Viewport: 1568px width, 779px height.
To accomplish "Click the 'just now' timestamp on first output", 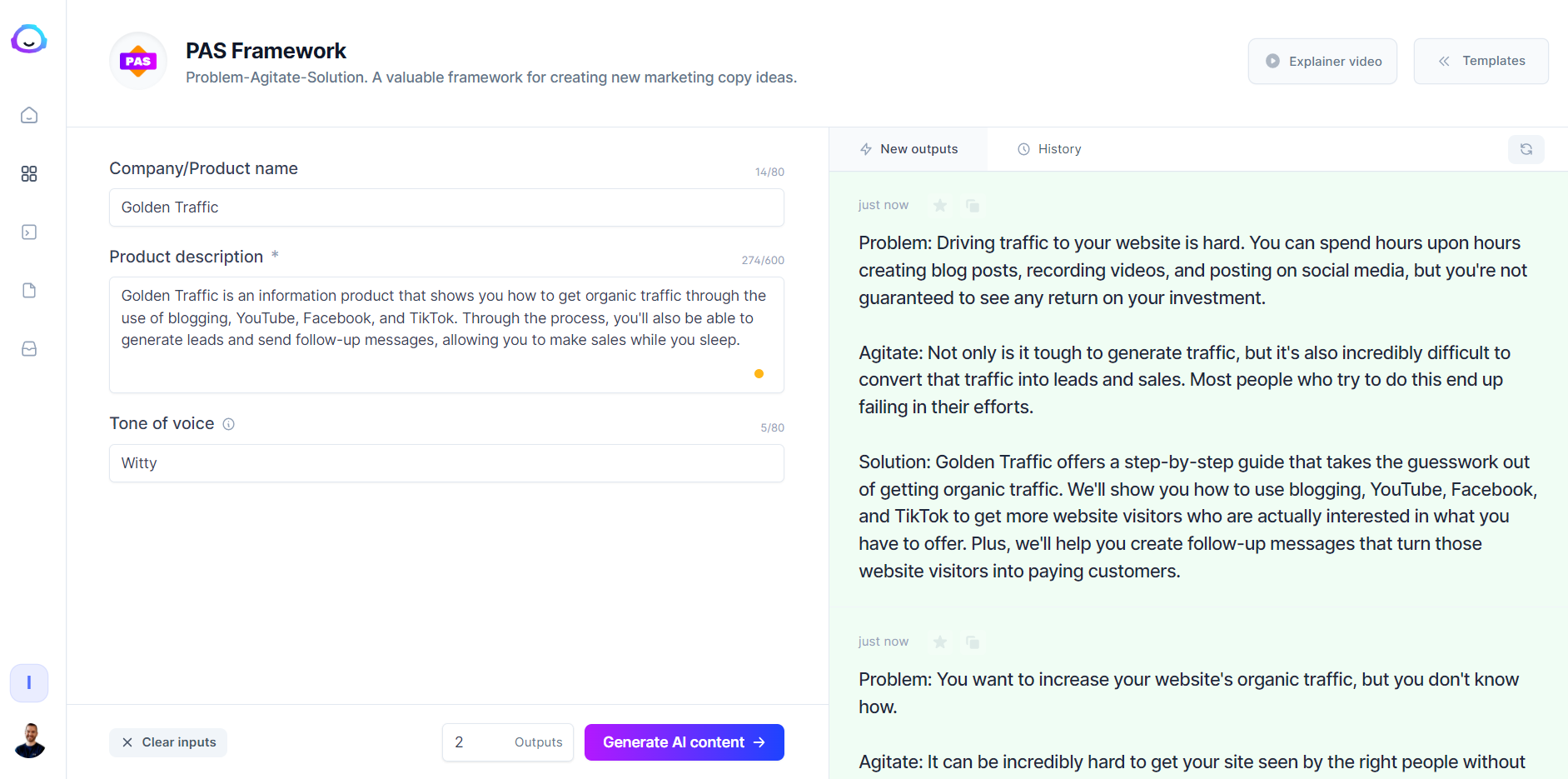I will click(x=884, y=205).
